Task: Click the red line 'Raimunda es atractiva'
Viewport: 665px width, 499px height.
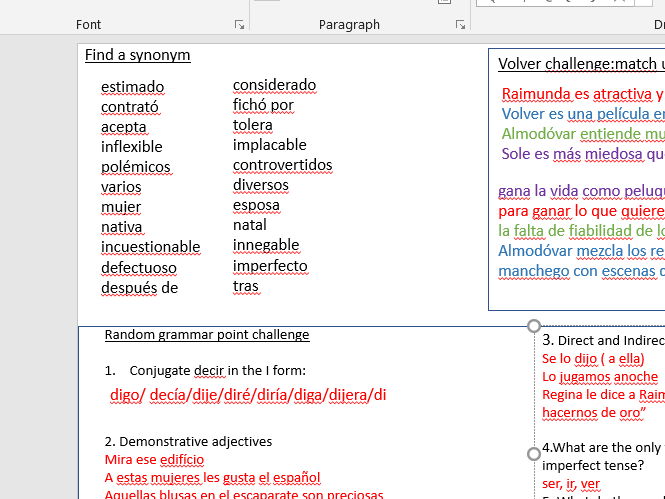Action: coord(583,94)
